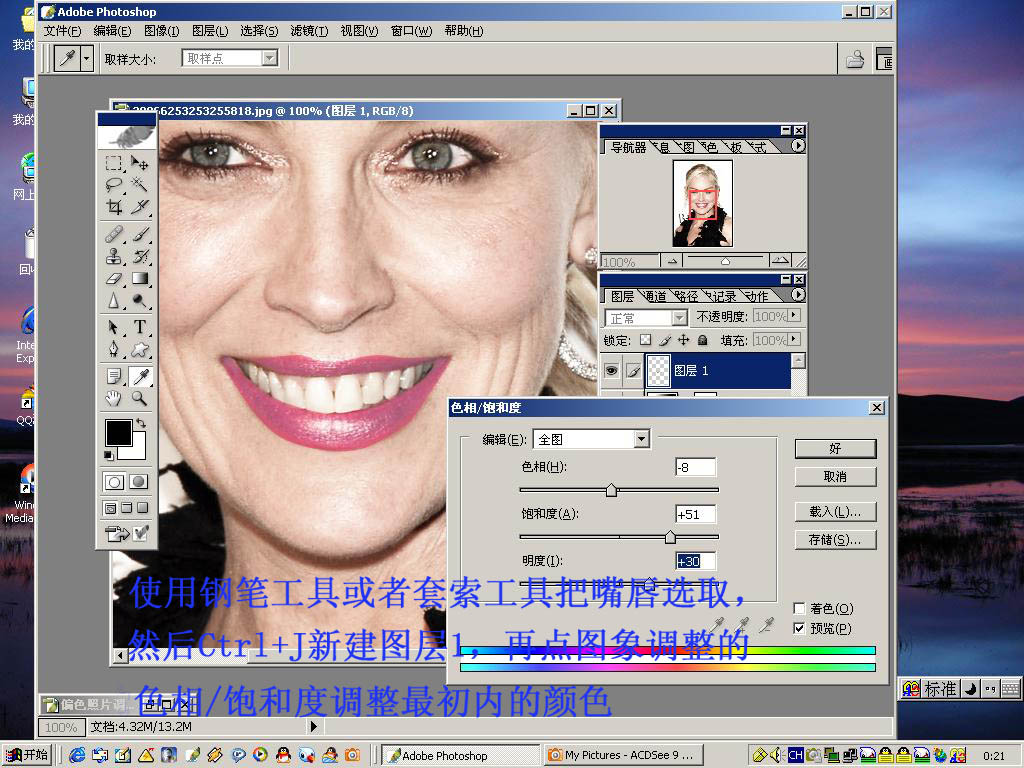Enable the 着色 checkbox

[799, 609]
